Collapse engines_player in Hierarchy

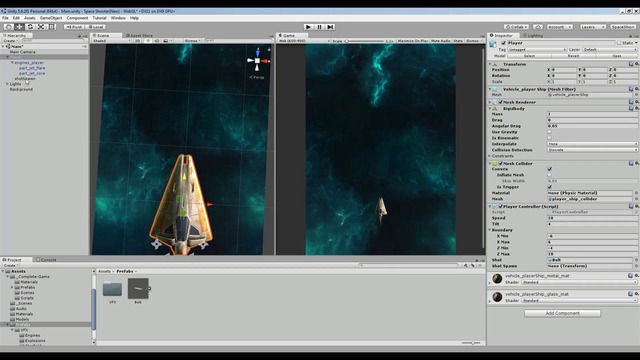pos(12,63)
